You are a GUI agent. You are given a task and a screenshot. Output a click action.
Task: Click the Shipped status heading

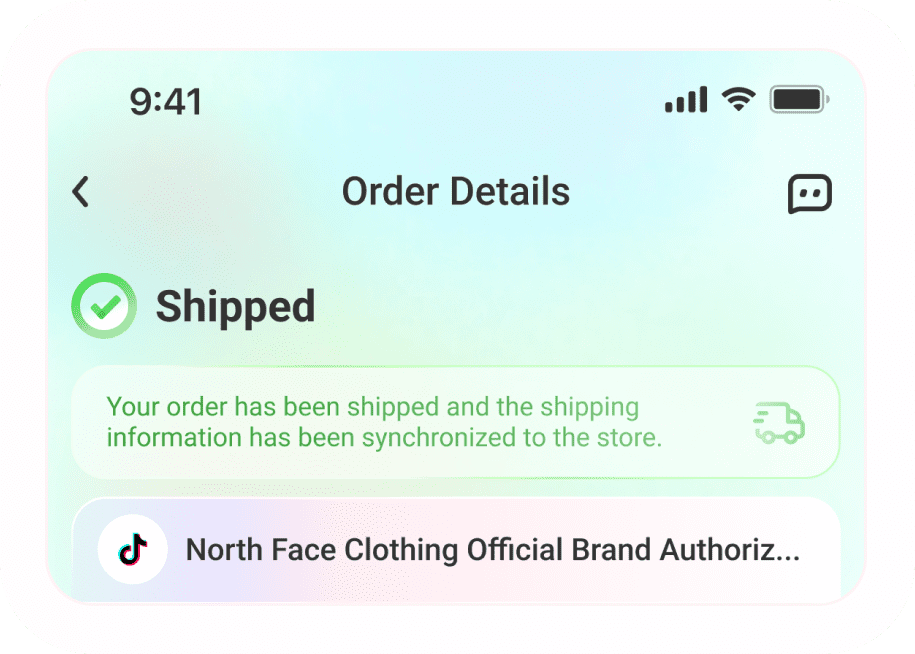[x=236, y=307]
